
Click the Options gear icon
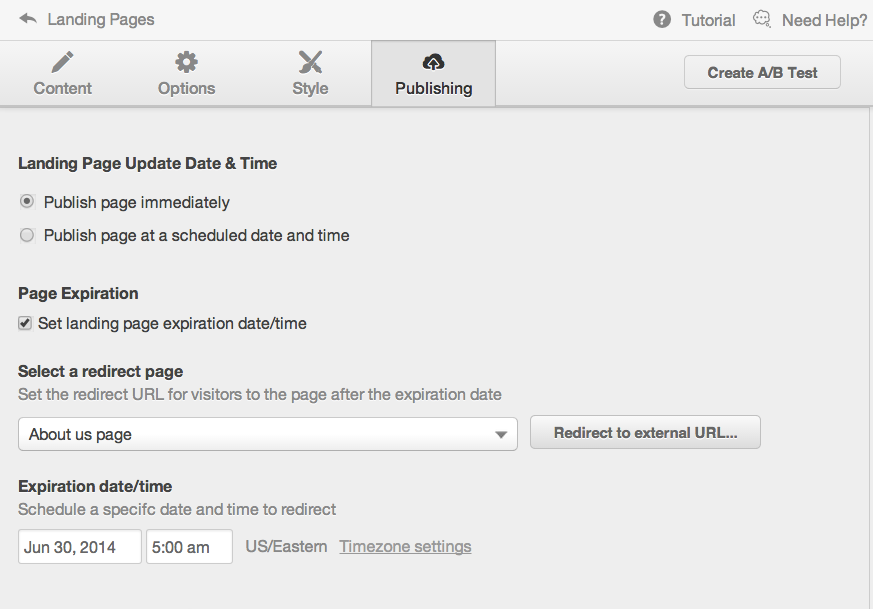(x=186, y=62)
